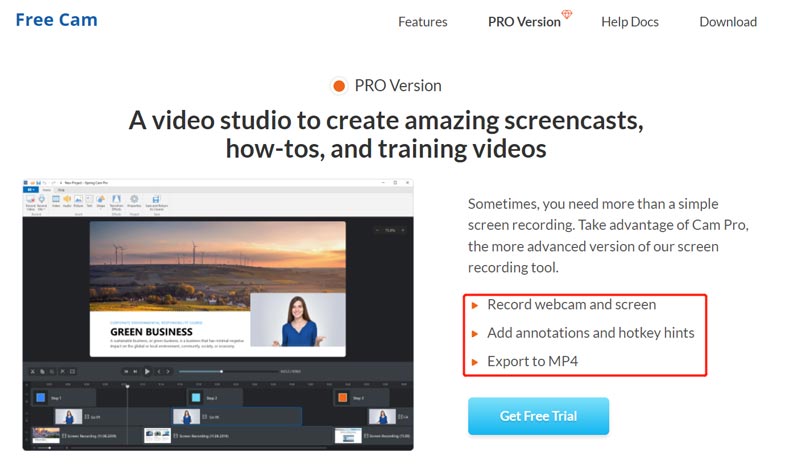Click the playback progress slider handle
Screen dimensions: 800x467
[221, 372]
